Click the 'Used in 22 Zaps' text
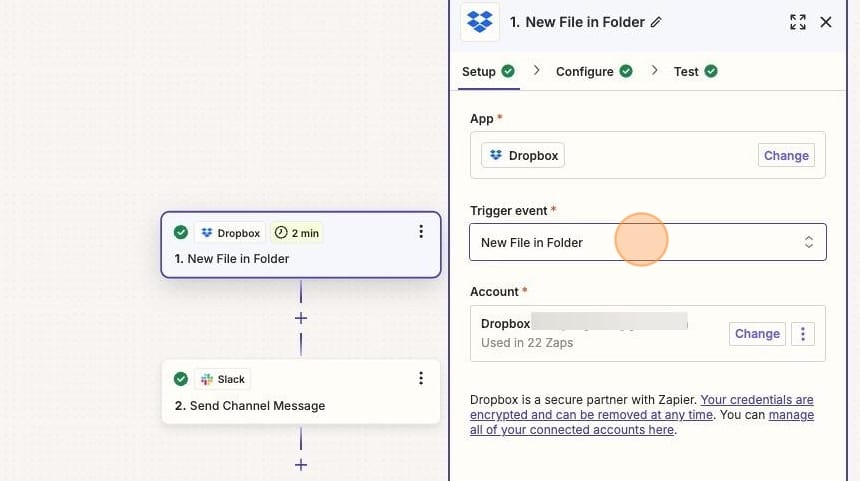 (527, 343)
